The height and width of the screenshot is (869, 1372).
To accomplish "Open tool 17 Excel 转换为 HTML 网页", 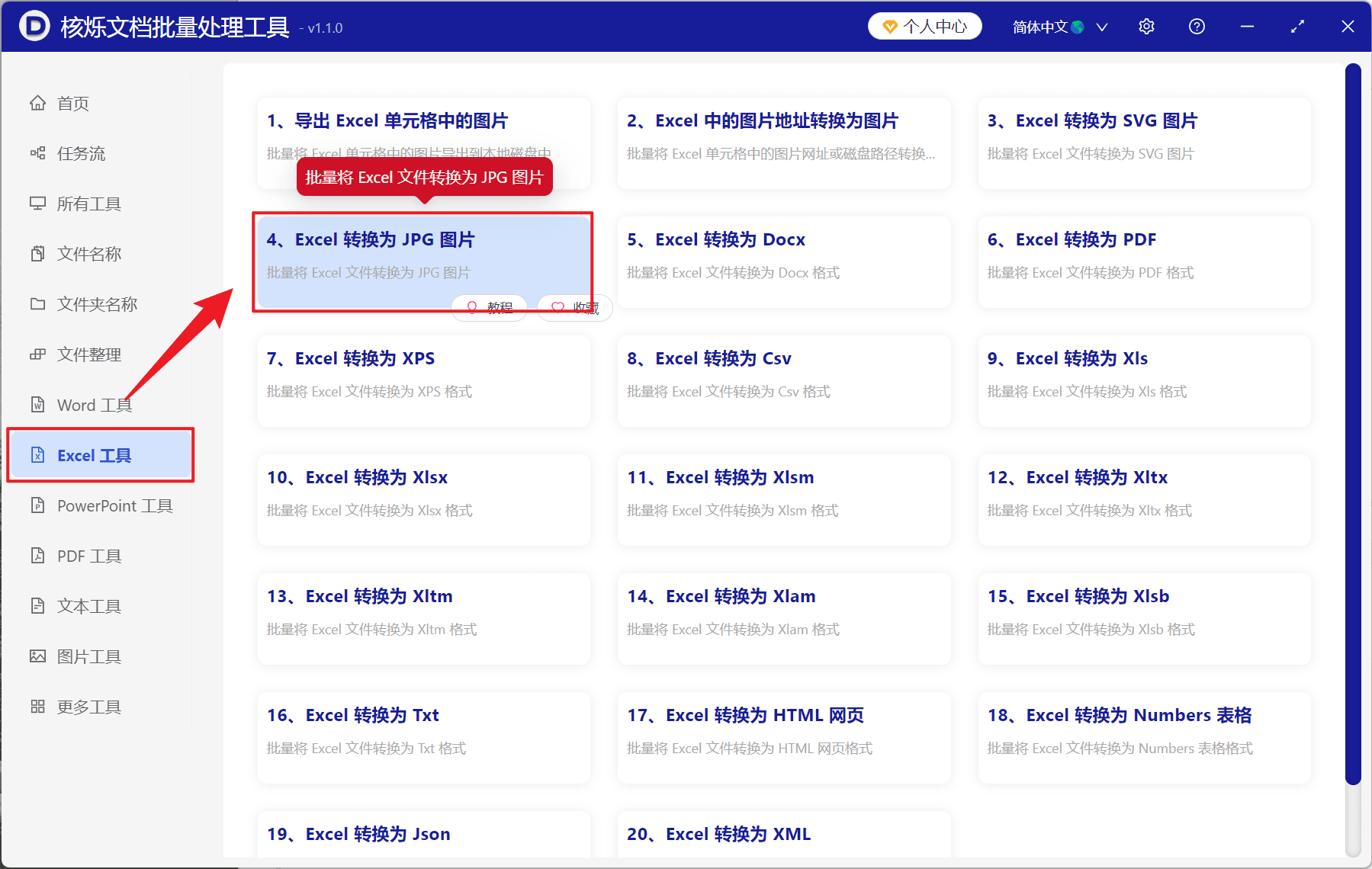I will 784,738.
